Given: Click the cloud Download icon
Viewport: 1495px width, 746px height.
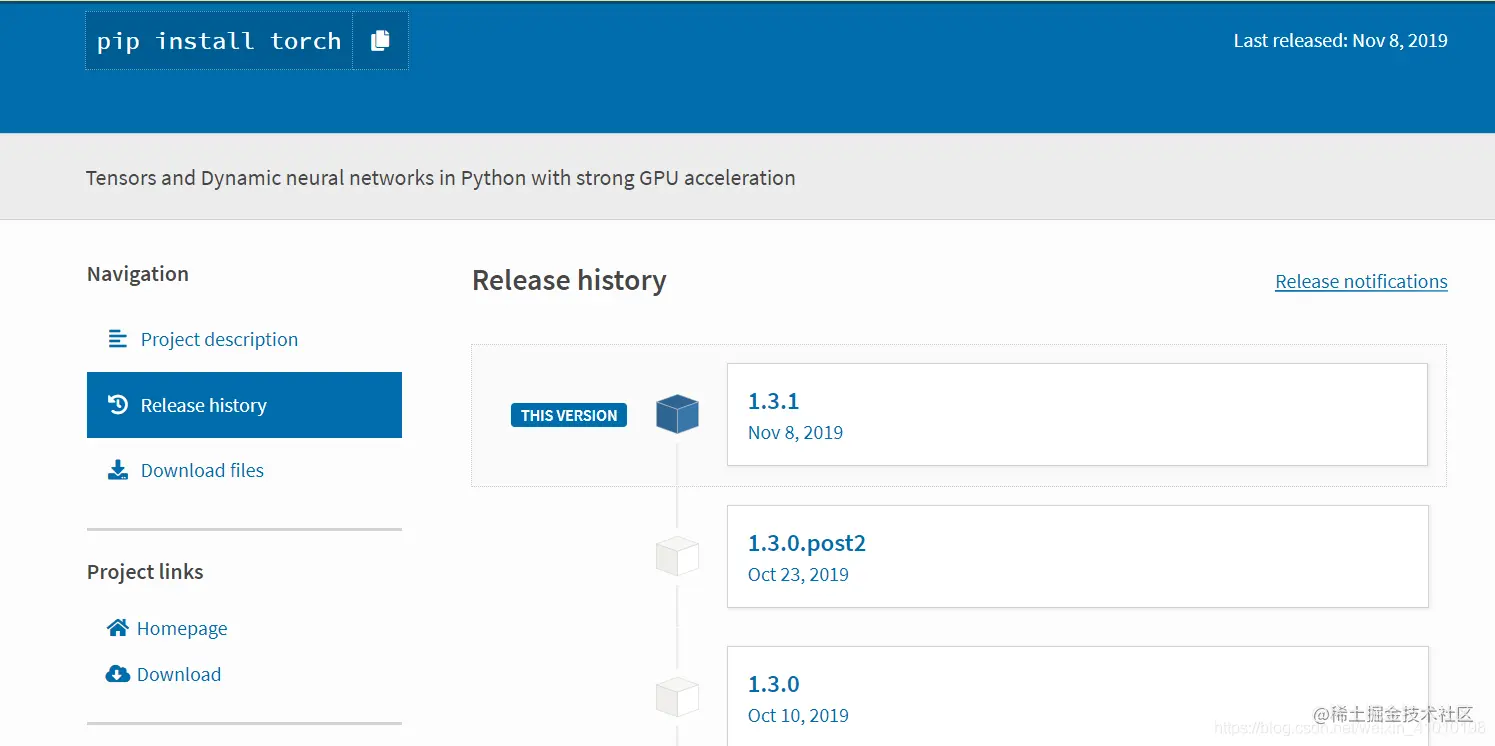Looking at the screenshot, I should (x=118, y=674).
